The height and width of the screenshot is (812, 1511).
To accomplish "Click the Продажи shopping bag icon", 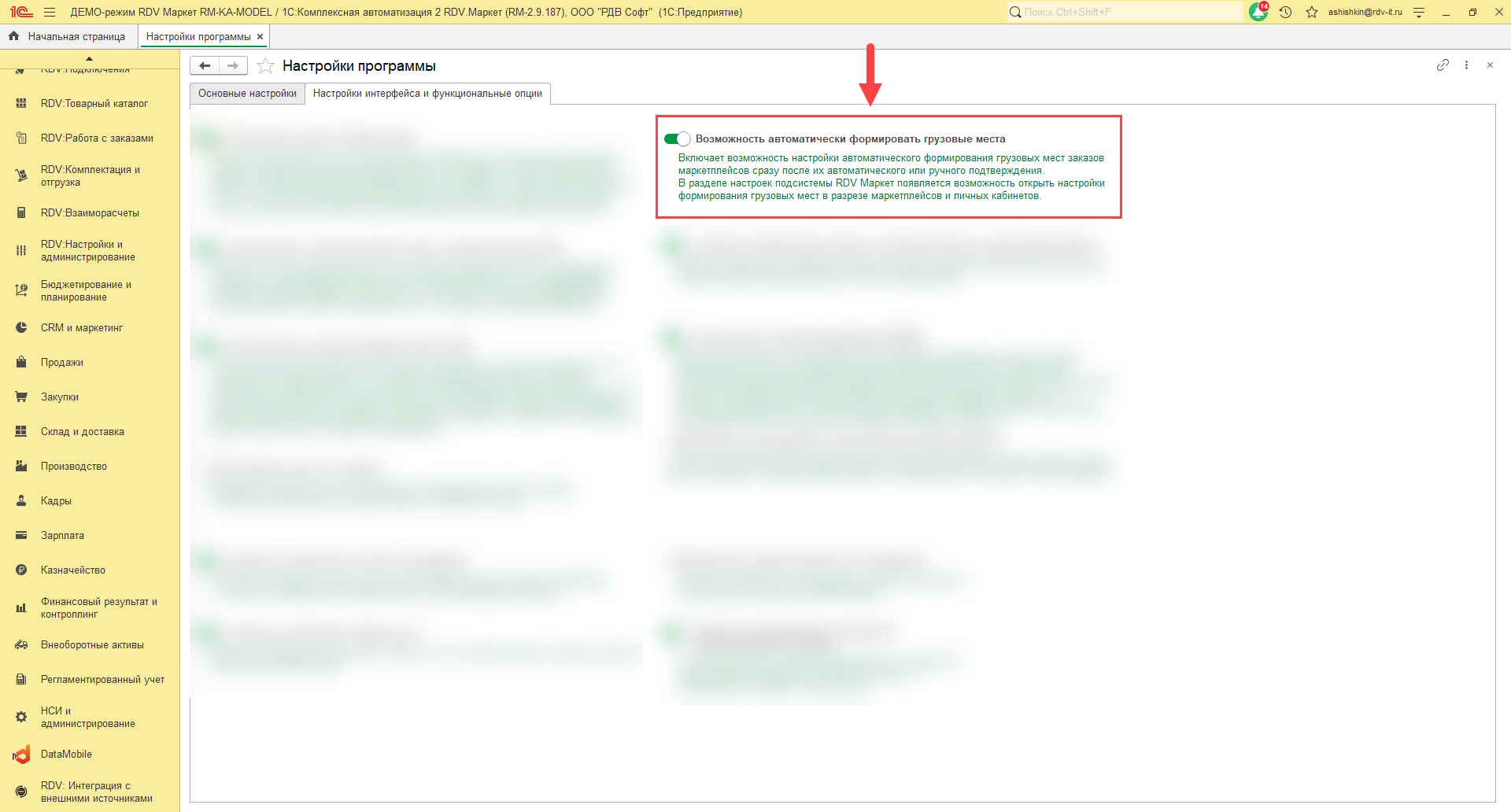I will [x=21, y=363].
